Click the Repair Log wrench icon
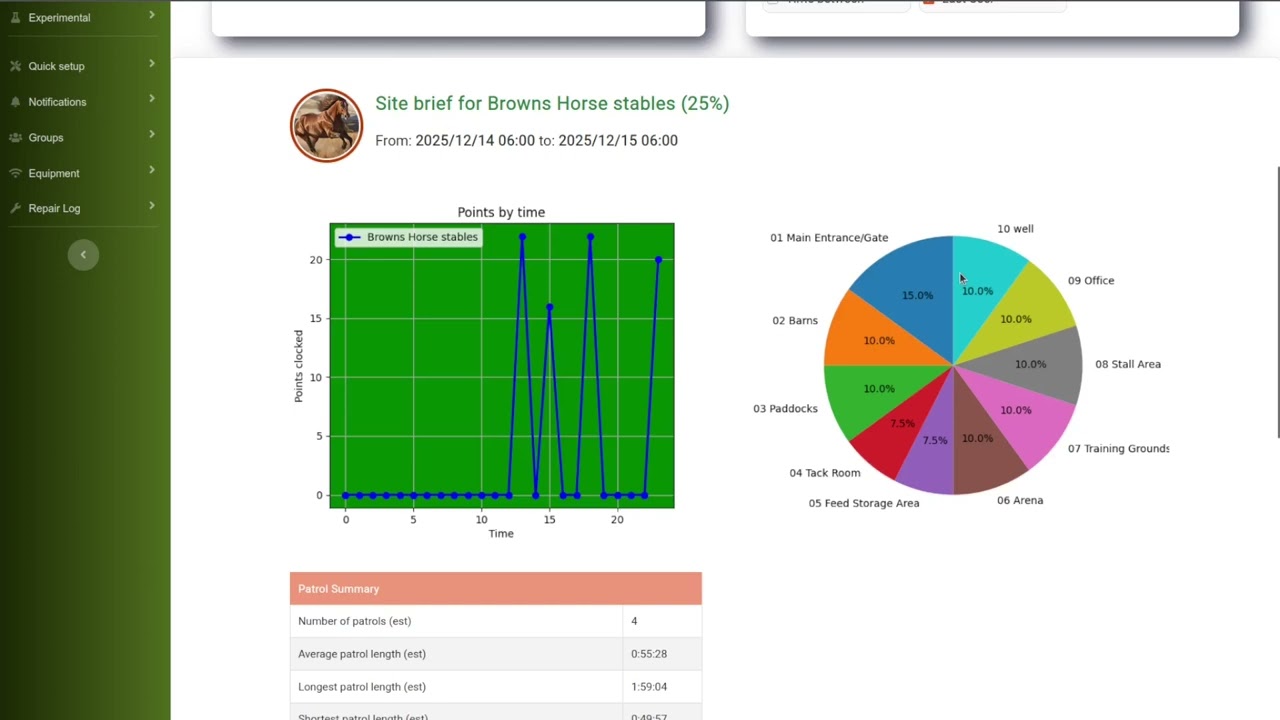 15,208
